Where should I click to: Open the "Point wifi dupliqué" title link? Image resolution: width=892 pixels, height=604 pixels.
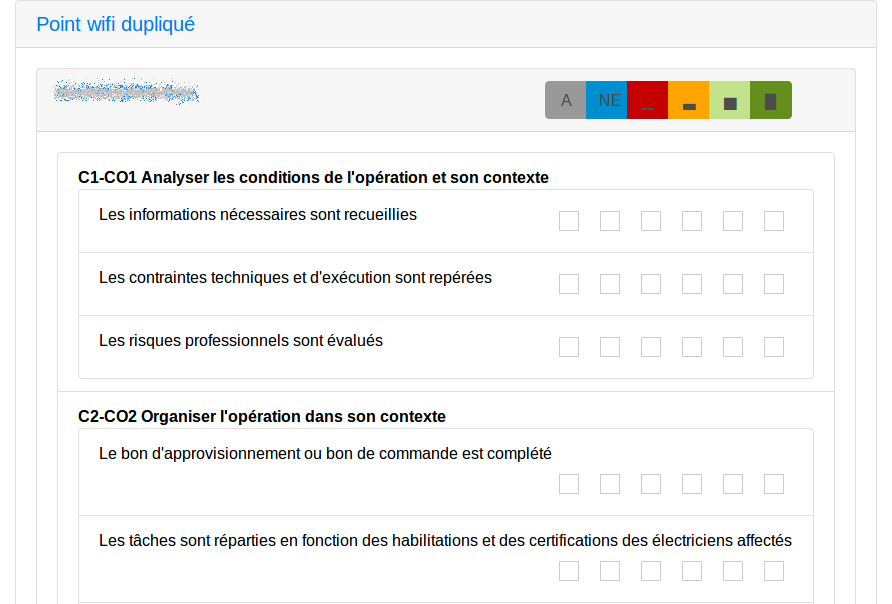click(x=115, y=24)
